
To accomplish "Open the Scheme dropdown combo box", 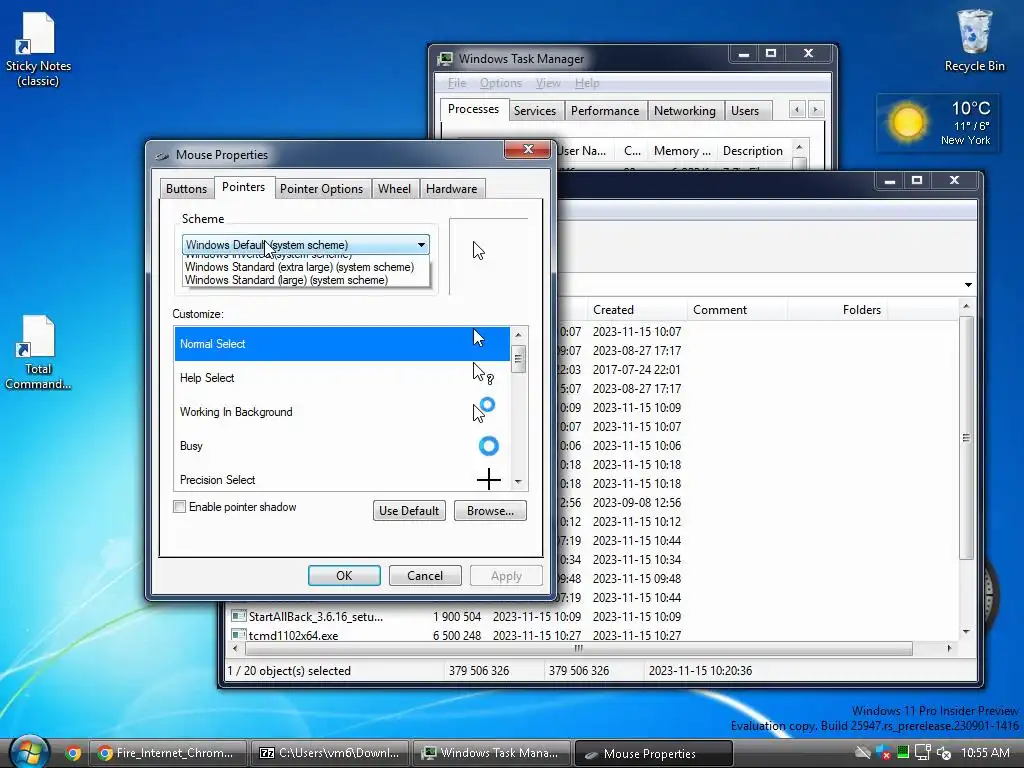I will (x=305, y=245).
